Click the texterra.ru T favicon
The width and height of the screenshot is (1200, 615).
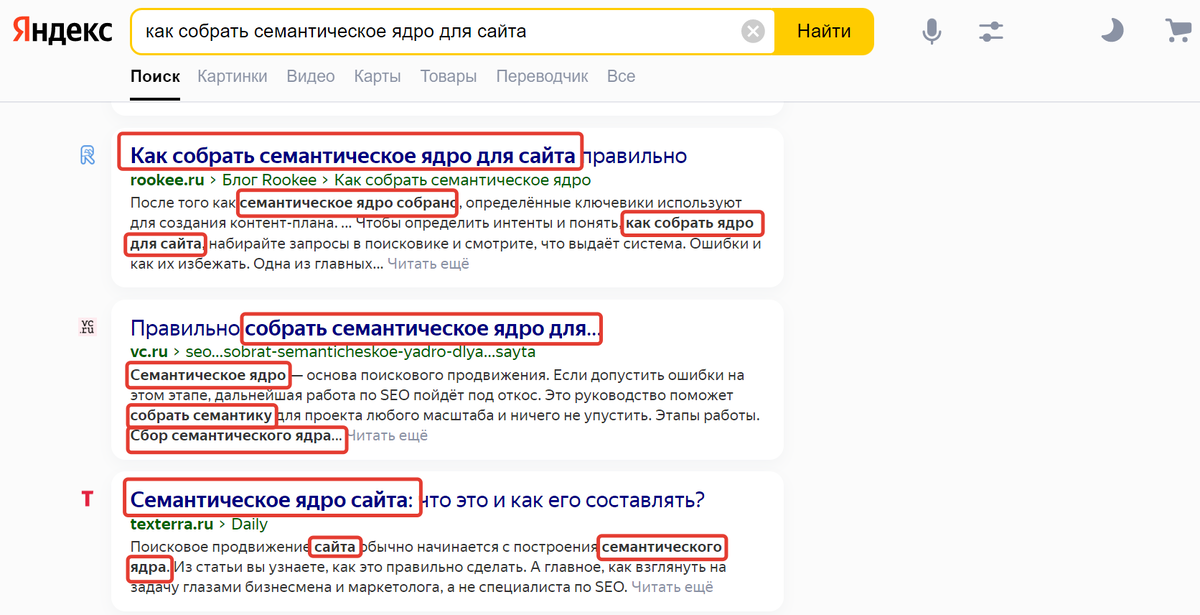click(86, 498)
